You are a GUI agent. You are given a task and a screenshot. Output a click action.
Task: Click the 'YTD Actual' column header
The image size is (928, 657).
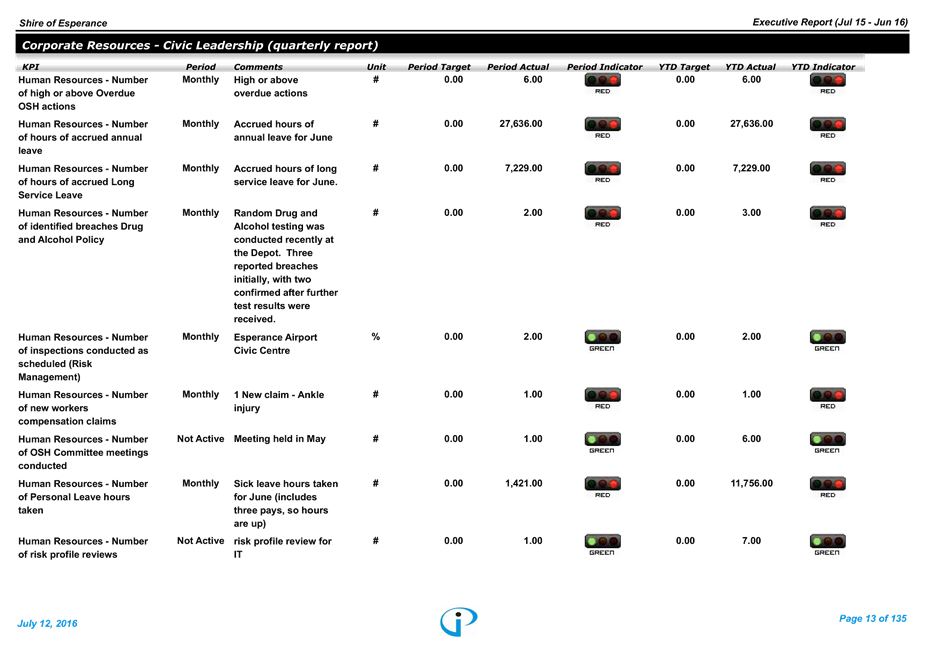(750, 67)
